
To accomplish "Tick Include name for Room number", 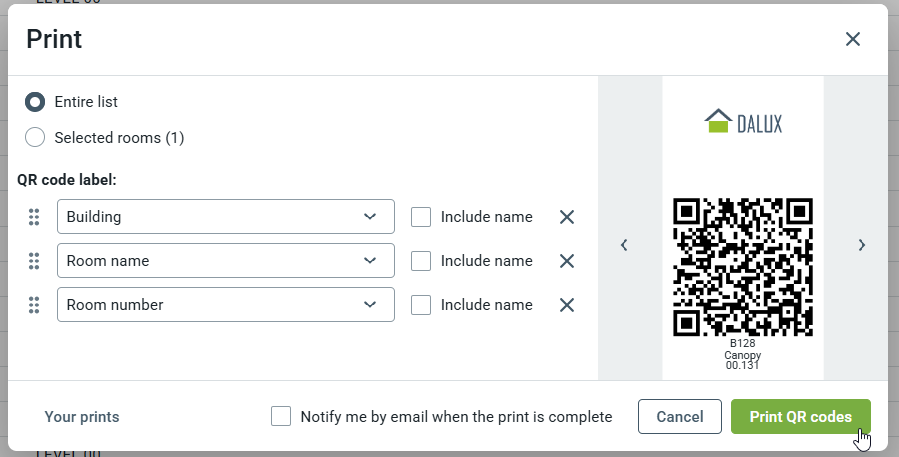I will (421, 305).
